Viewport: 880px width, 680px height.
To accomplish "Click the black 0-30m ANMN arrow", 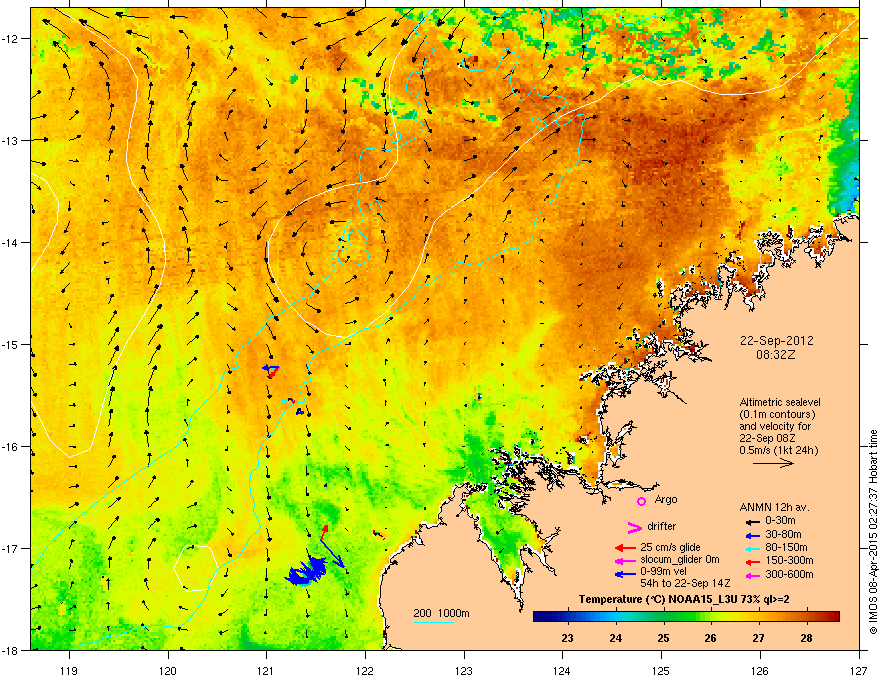I will [751, 521].
